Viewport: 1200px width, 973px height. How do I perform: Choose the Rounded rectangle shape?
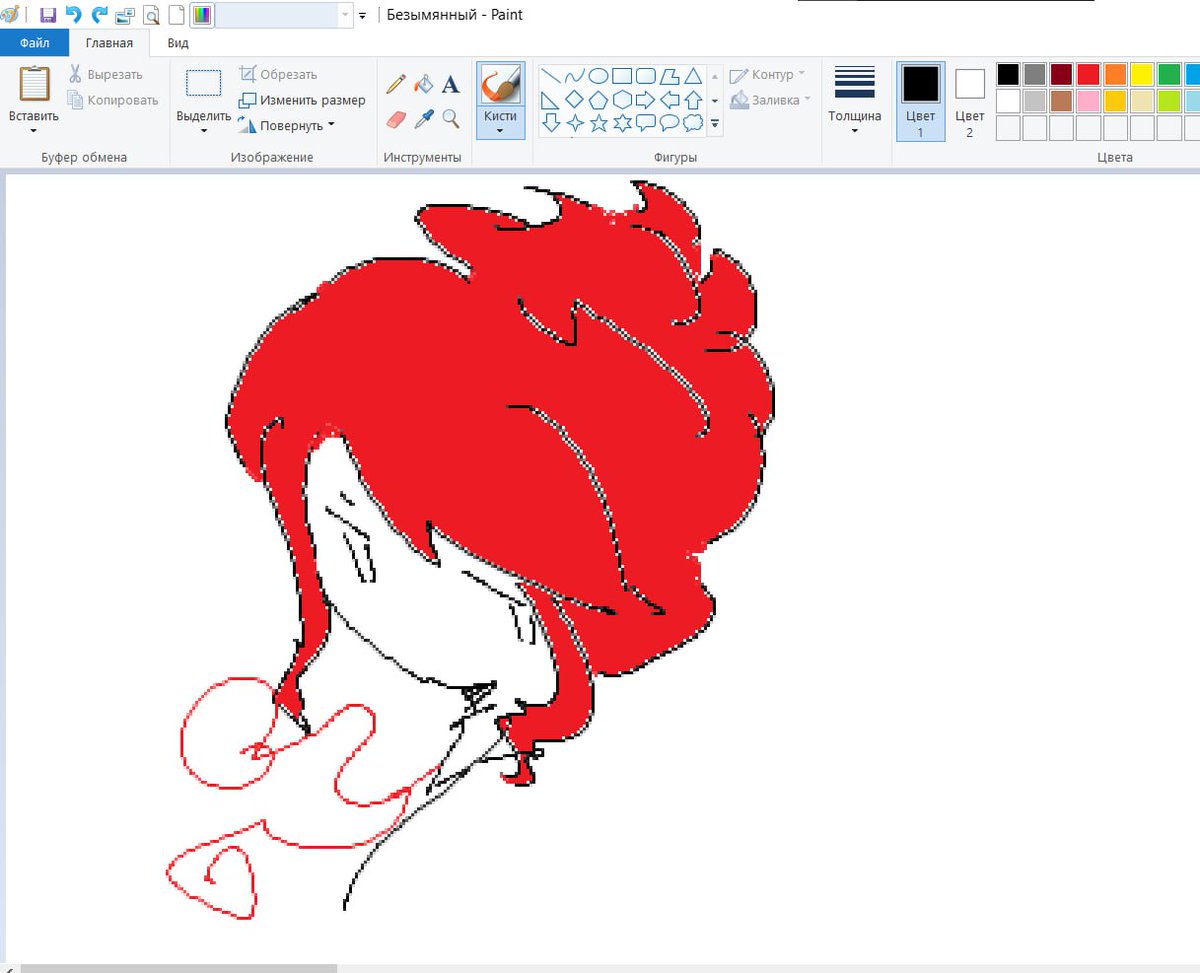(646, 76)
